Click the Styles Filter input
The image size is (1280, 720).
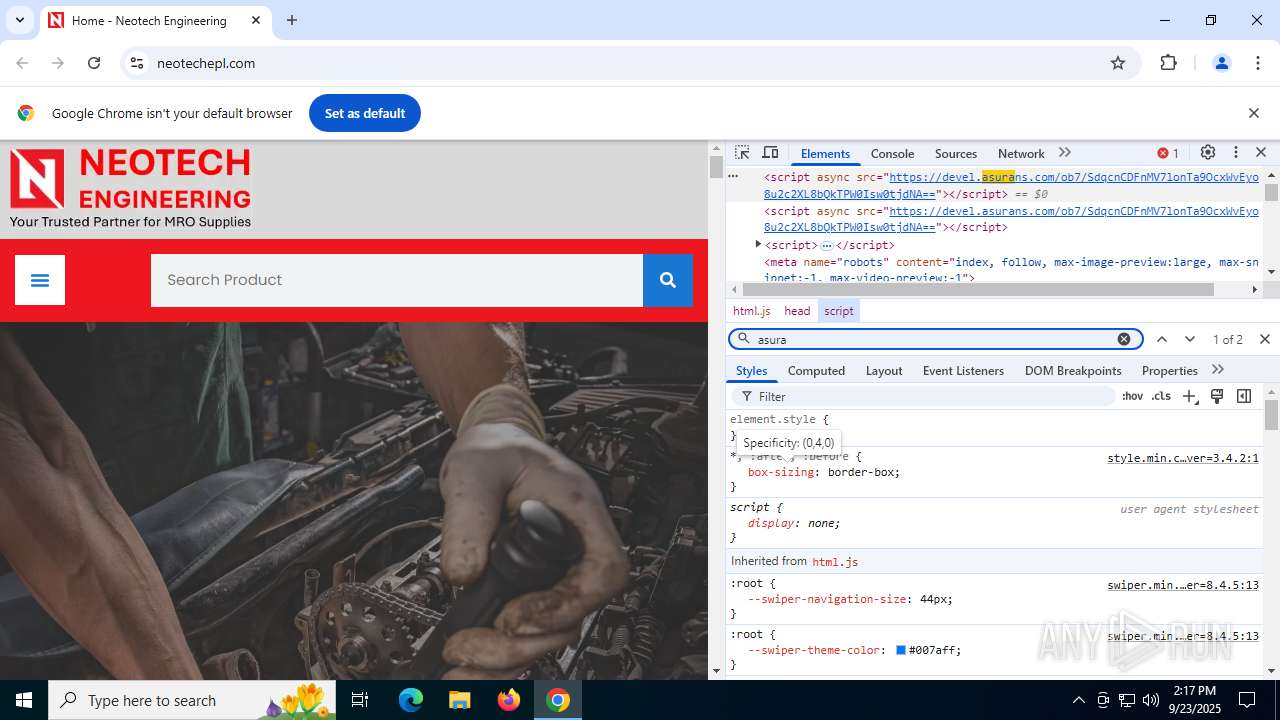923,397
